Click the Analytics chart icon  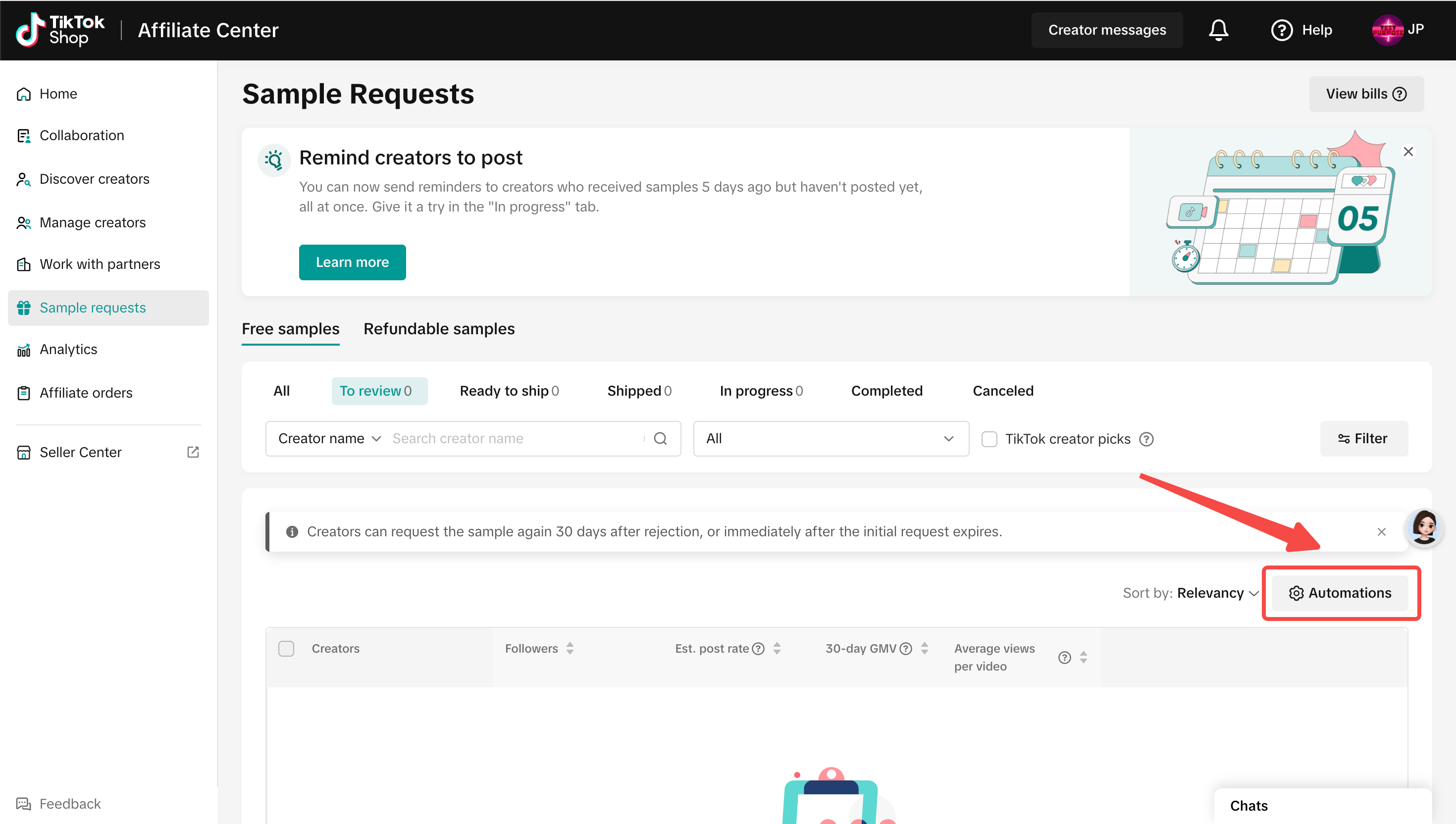(x=24, y=350)
